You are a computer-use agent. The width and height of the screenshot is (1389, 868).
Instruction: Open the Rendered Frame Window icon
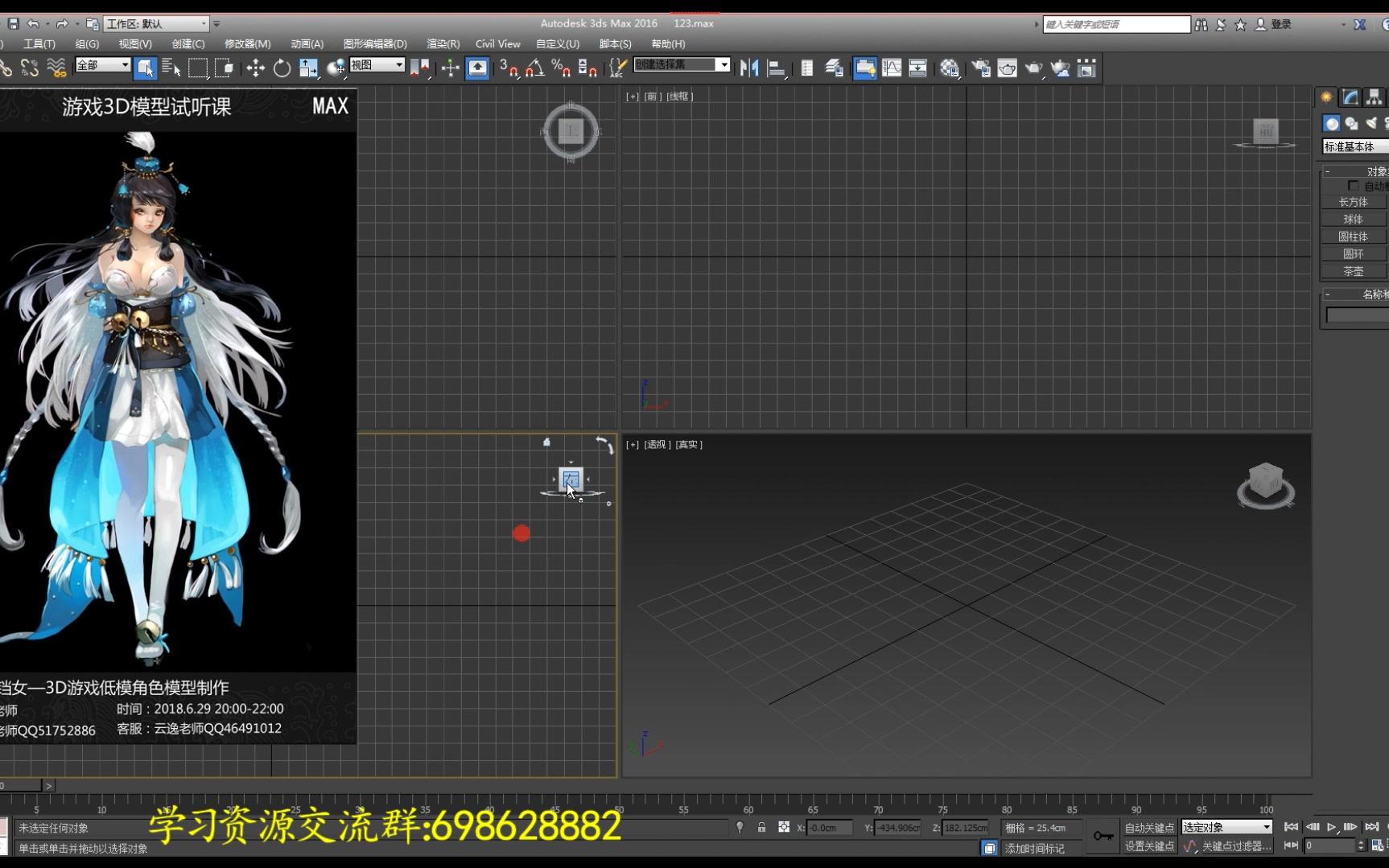coord(1008,68)
